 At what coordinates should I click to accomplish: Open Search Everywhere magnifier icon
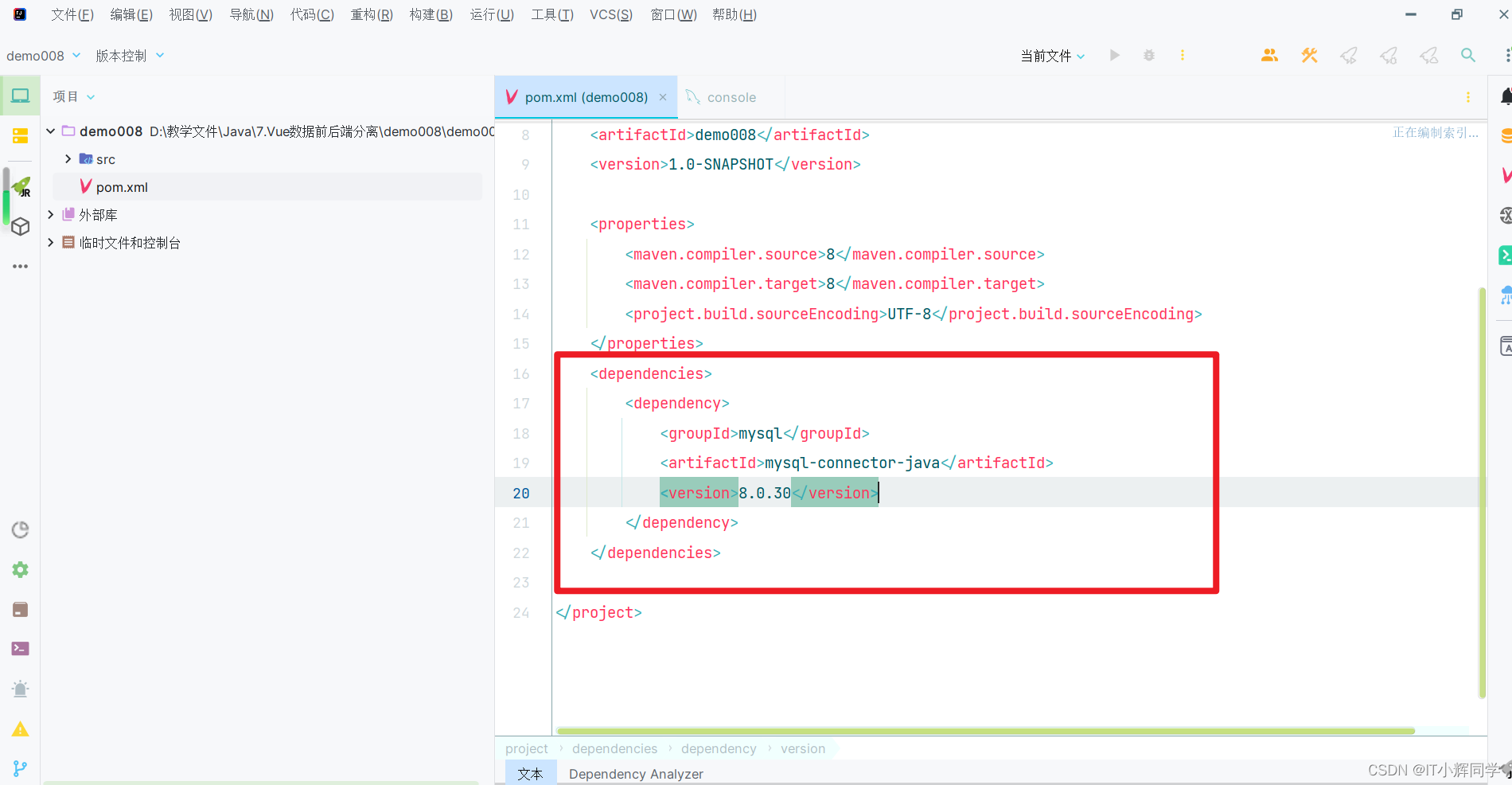pyautogui.click(x=1468, y=56)
